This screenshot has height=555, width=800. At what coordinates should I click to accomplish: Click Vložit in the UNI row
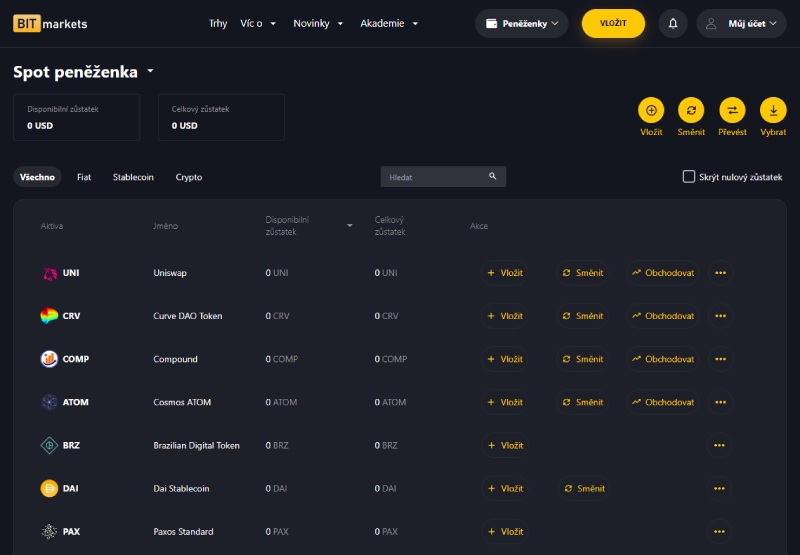point(505,273)
